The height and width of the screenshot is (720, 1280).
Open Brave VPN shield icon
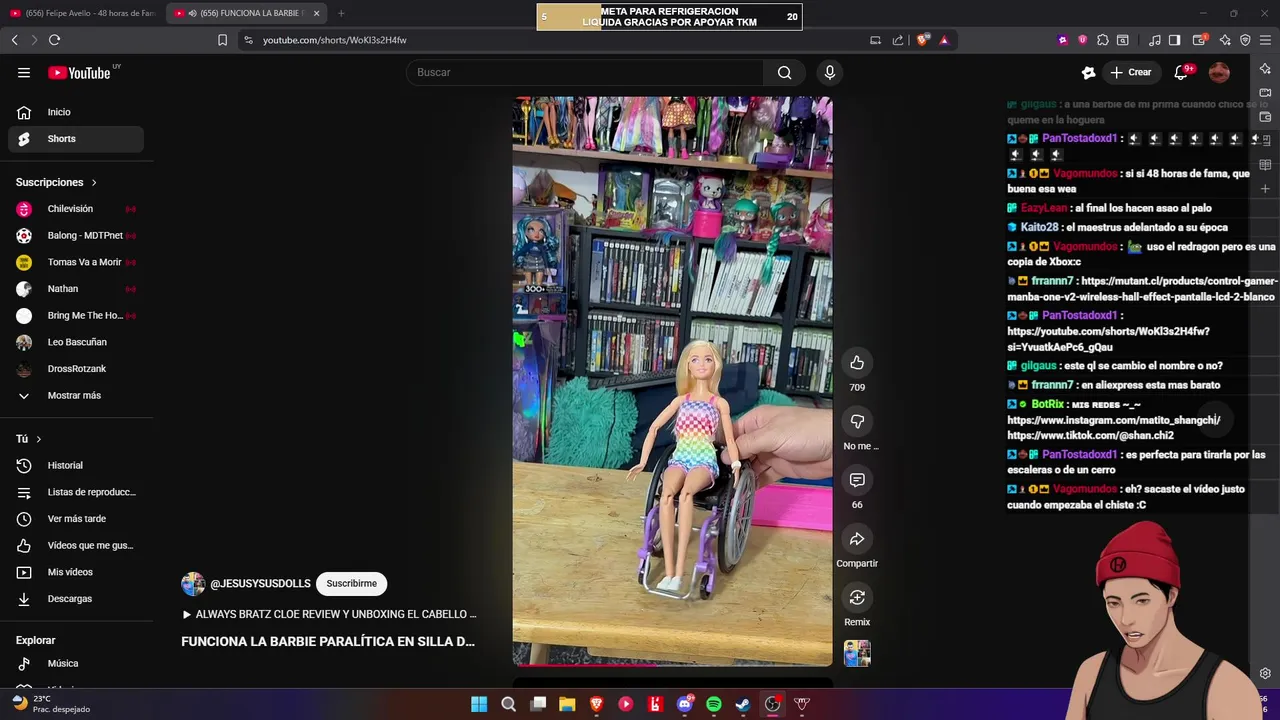pyautogui.click(x=1245, y=40)
